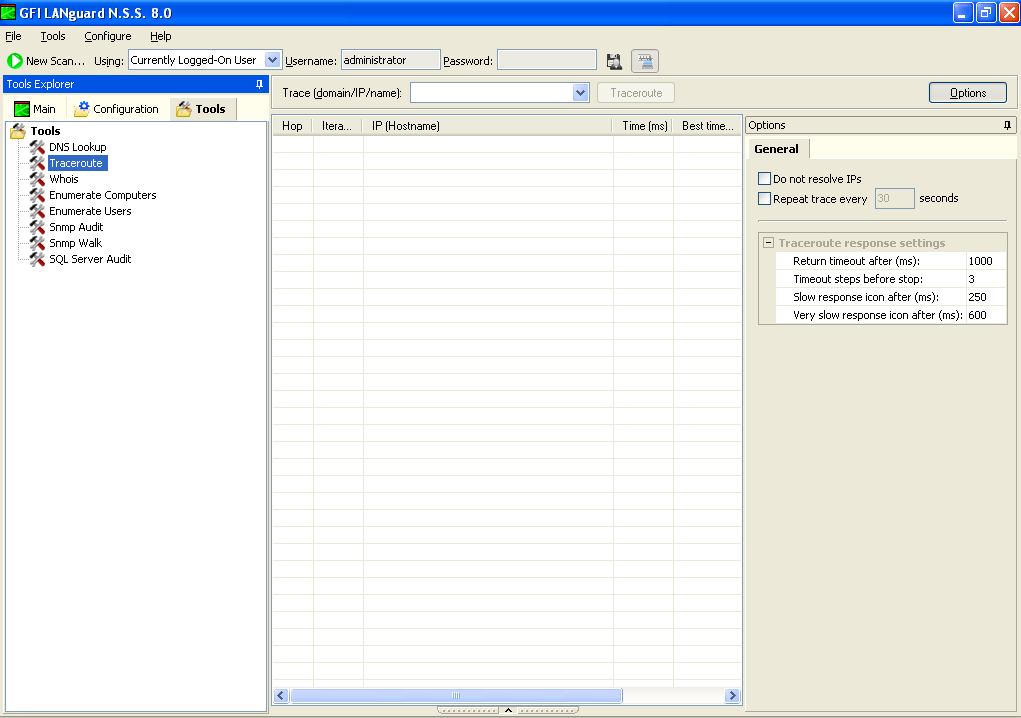The height and width of the screenshot is (718, 1021).
Task: Focus the Username input field
Action: click(391, 60)
